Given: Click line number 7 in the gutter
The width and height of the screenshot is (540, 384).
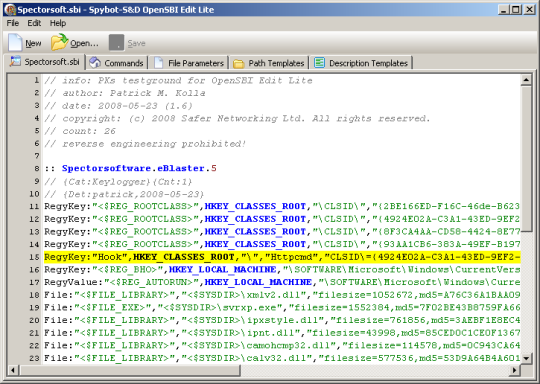Looking at the screenshot, I should point(37,156).
